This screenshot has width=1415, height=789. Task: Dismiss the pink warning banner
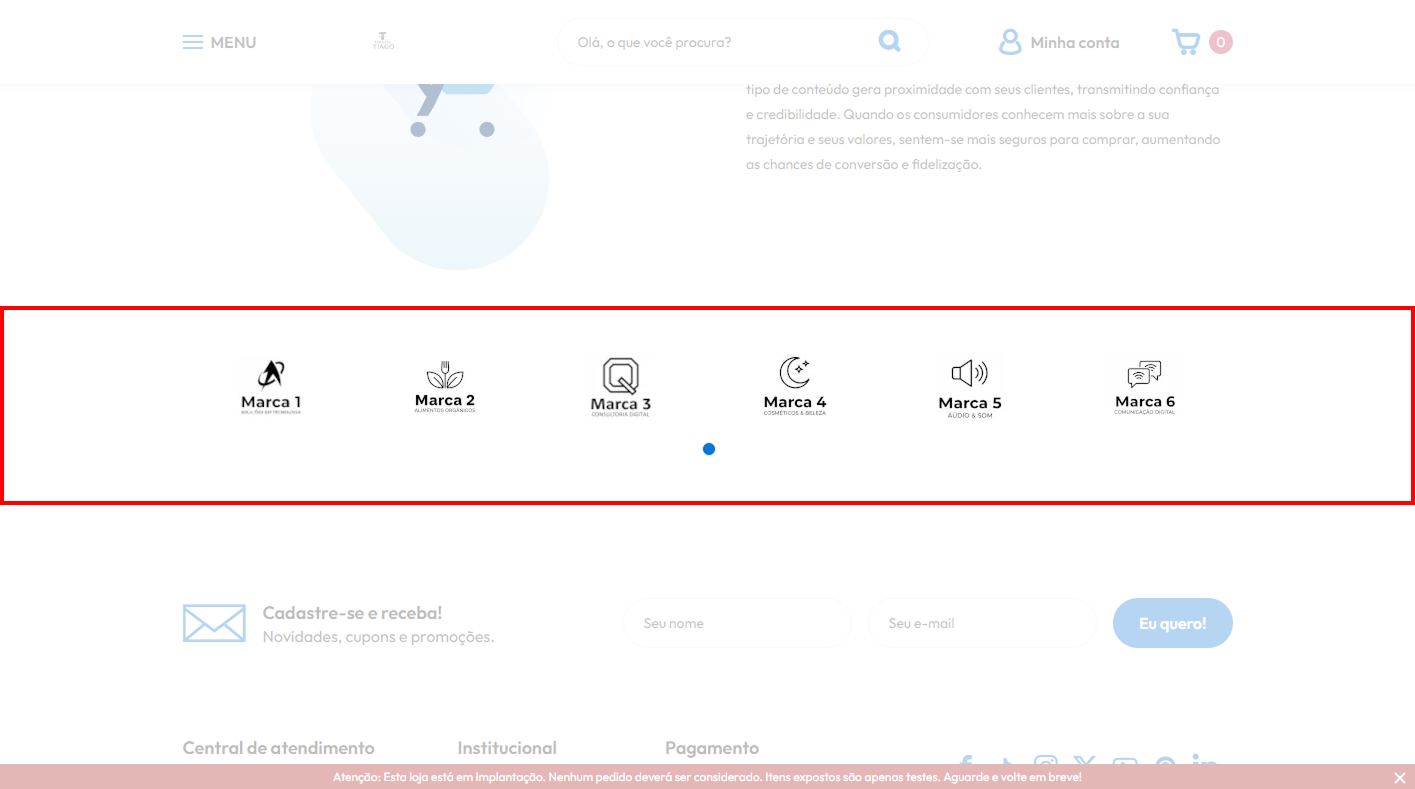(1399, 777)
